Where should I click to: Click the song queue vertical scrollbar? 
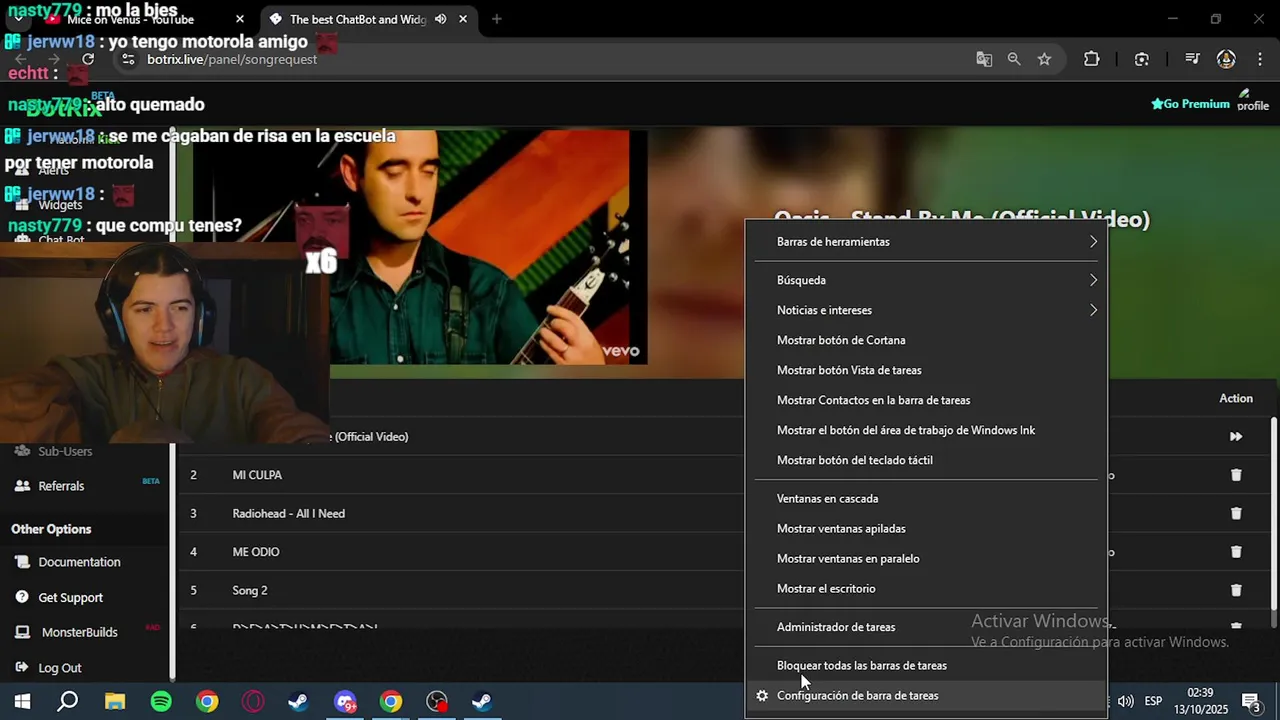1273,514
